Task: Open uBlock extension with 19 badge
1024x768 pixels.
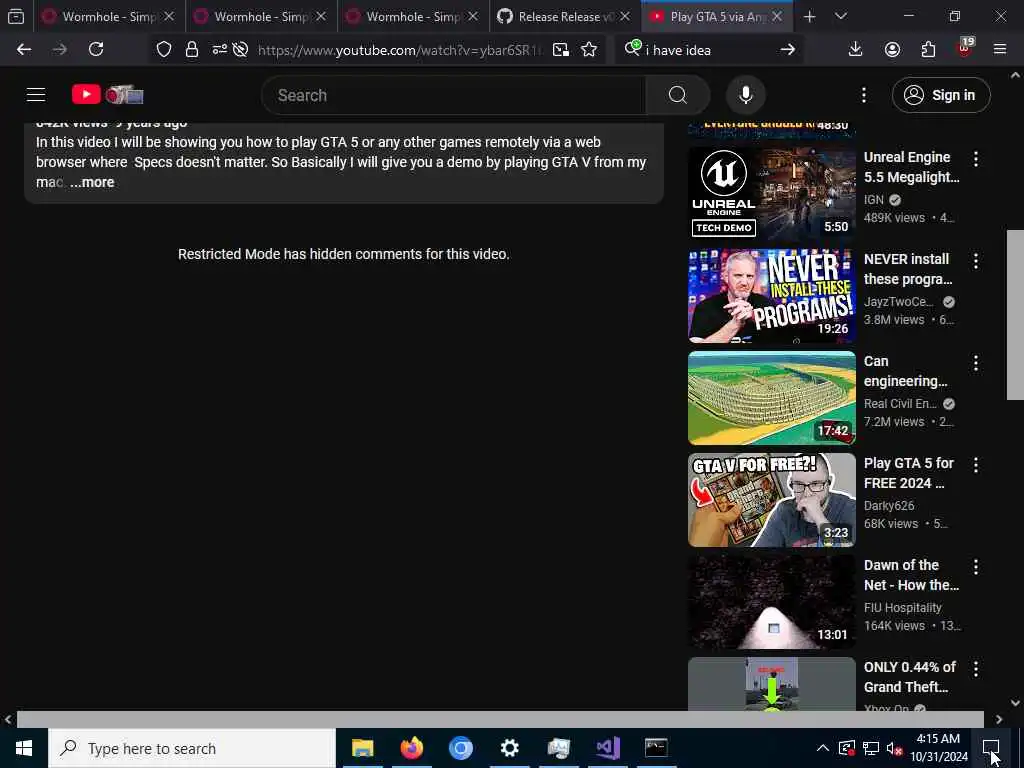Action: pyautogui.click(x=965, y=48)
